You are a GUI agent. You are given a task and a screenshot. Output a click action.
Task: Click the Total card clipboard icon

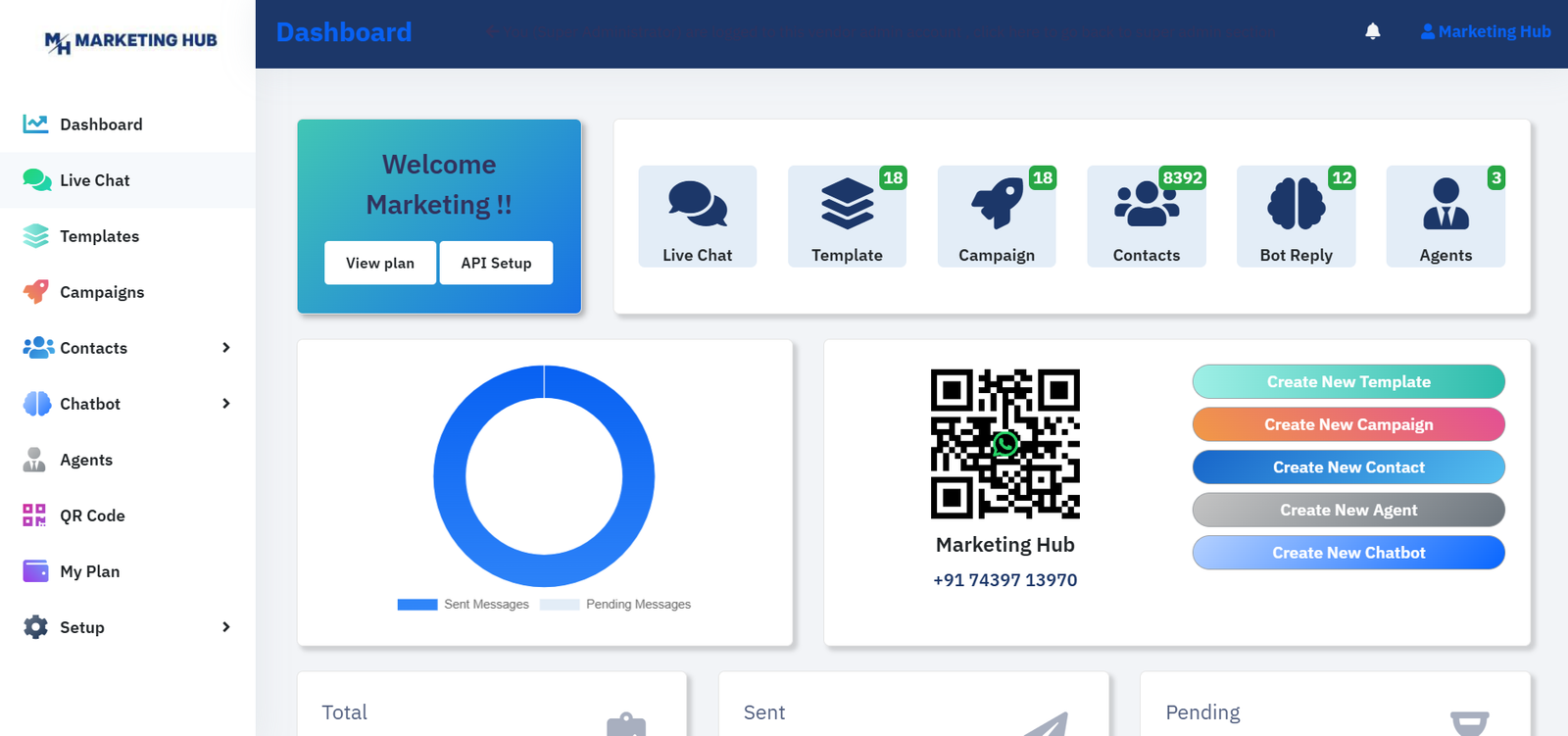[x=626, y=724]
